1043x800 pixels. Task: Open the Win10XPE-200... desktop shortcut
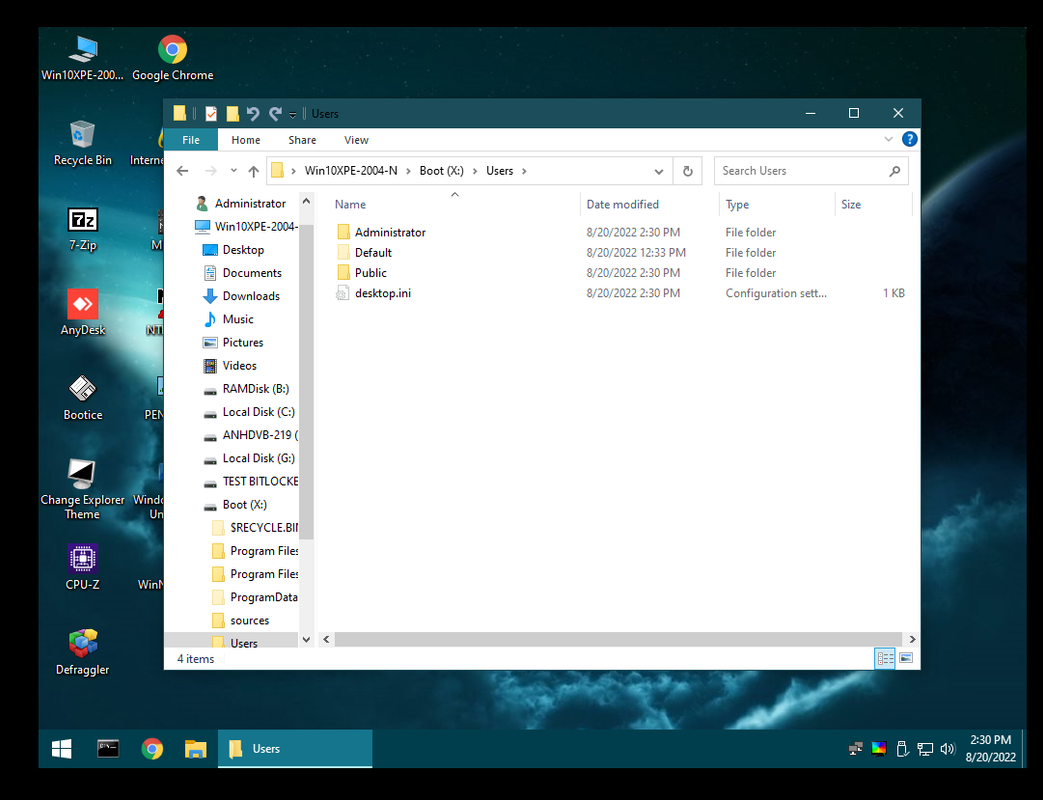click(x=82, y=59)
